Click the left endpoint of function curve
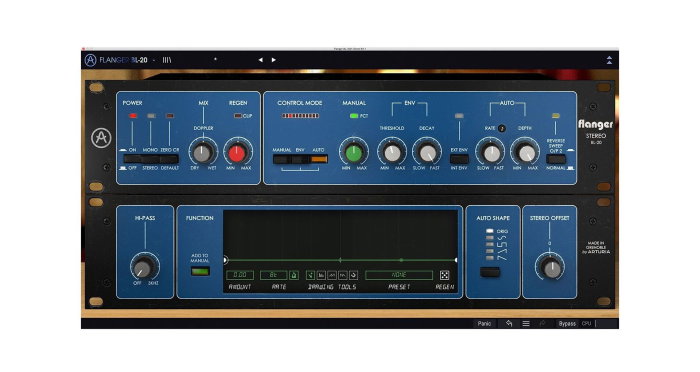Image resolution: width=700 pixels, height=372 pixels. pyautogui.click(x=225, y=259)
